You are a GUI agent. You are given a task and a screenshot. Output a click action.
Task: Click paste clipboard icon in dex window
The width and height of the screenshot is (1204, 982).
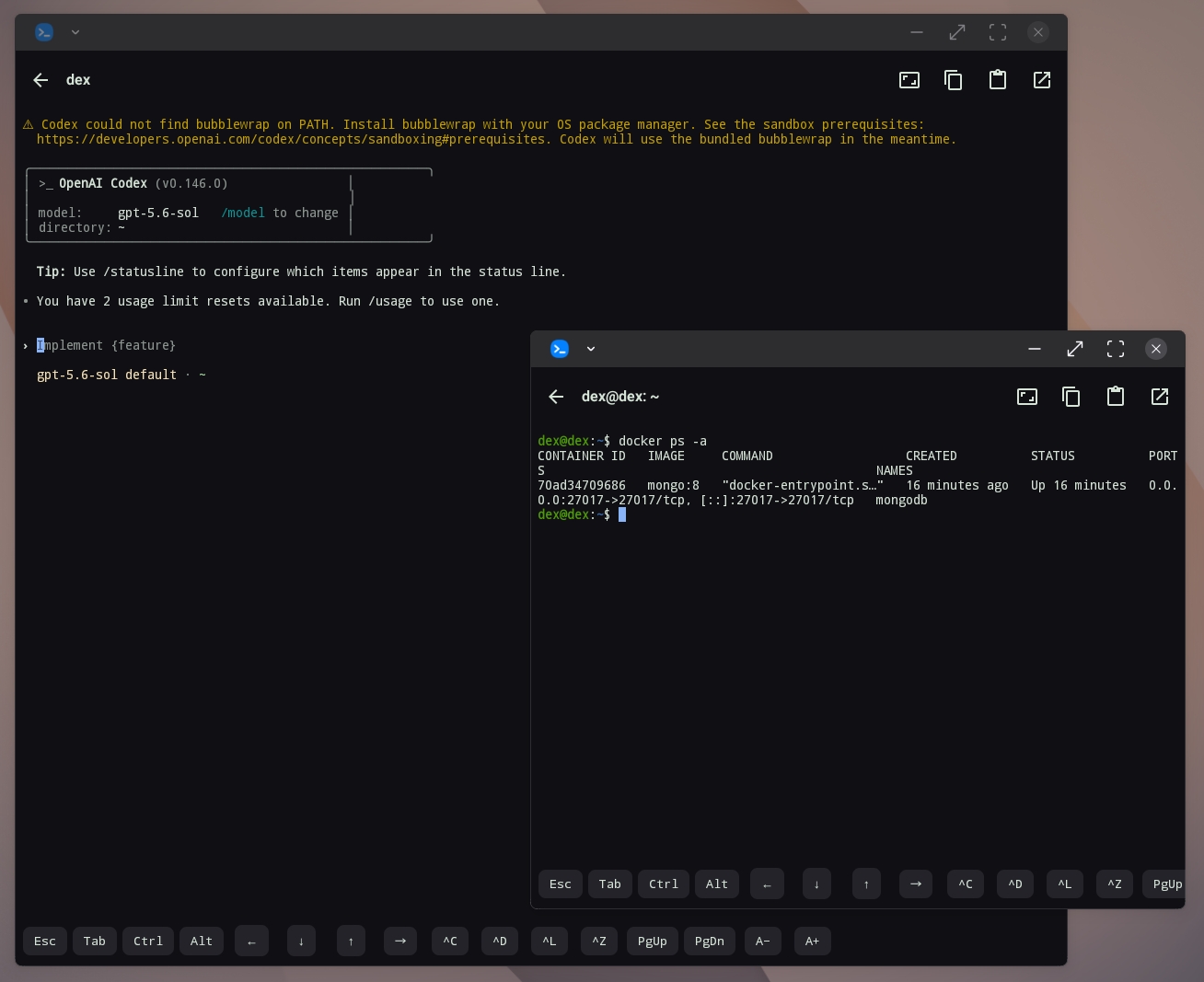tap(998, 80)
